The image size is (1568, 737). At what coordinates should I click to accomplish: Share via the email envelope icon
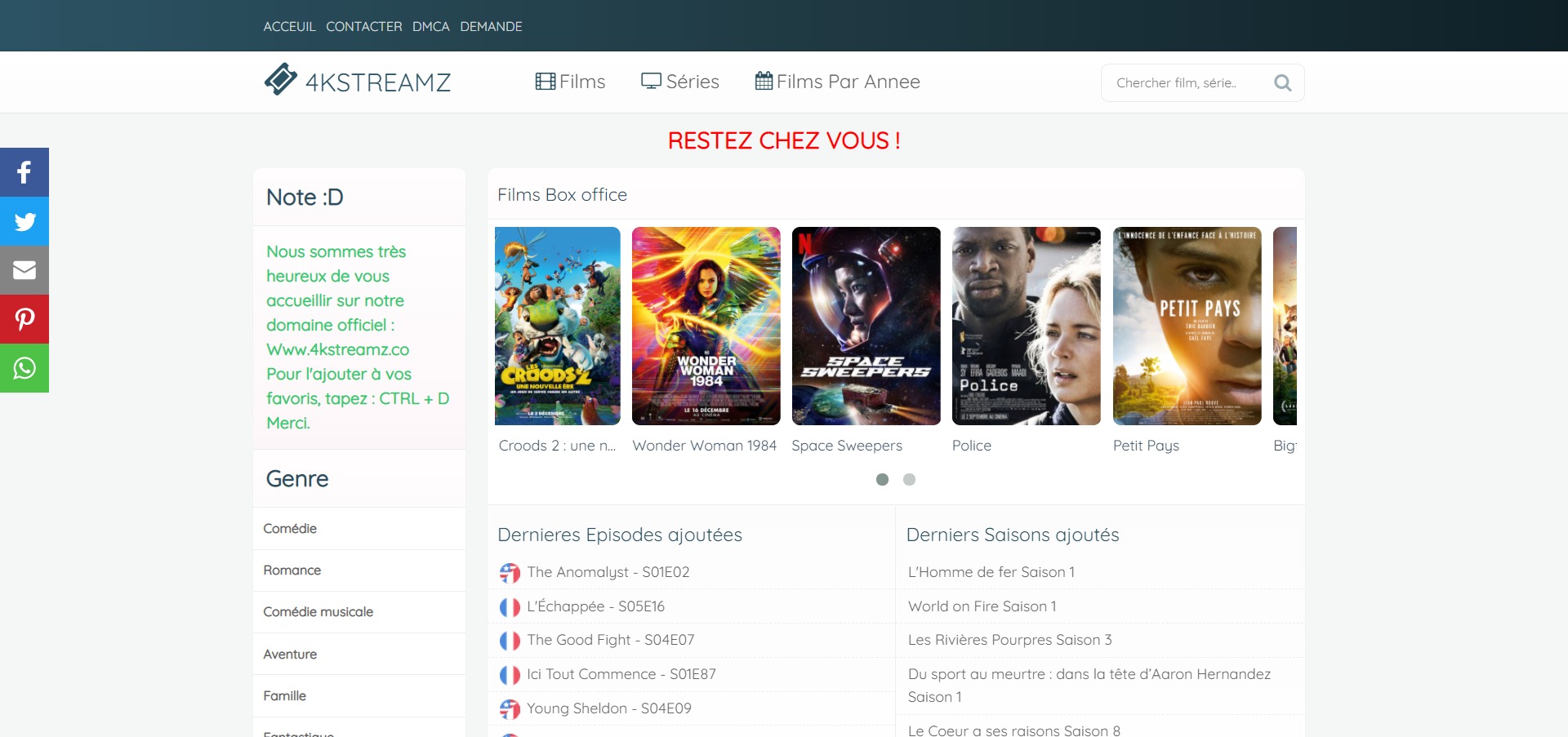(x=24, y=270)
